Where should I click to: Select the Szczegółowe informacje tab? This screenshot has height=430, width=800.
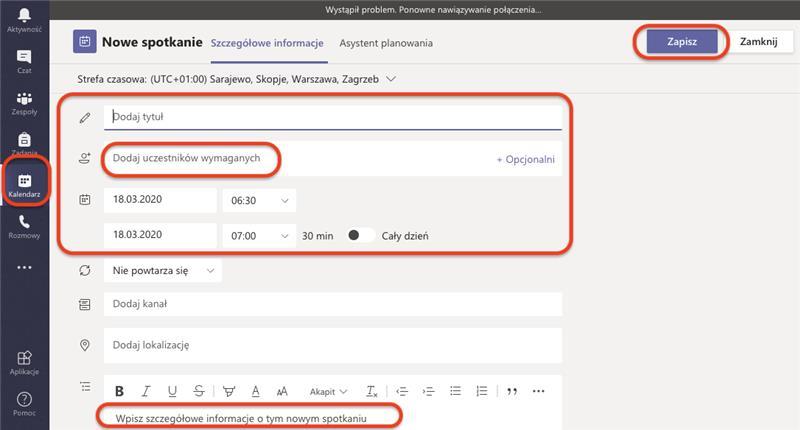(267, 43)
